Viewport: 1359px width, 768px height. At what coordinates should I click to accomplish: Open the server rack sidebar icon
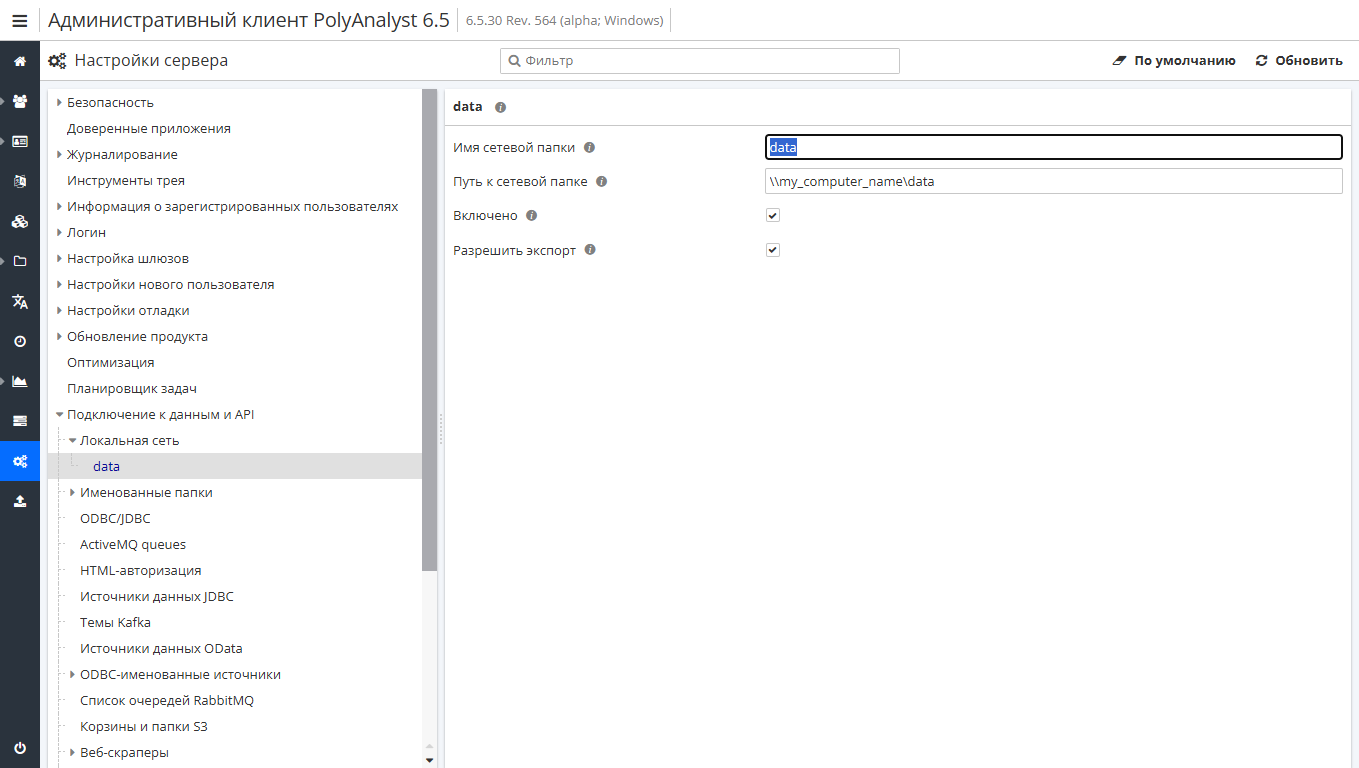[x=20, y=421]
